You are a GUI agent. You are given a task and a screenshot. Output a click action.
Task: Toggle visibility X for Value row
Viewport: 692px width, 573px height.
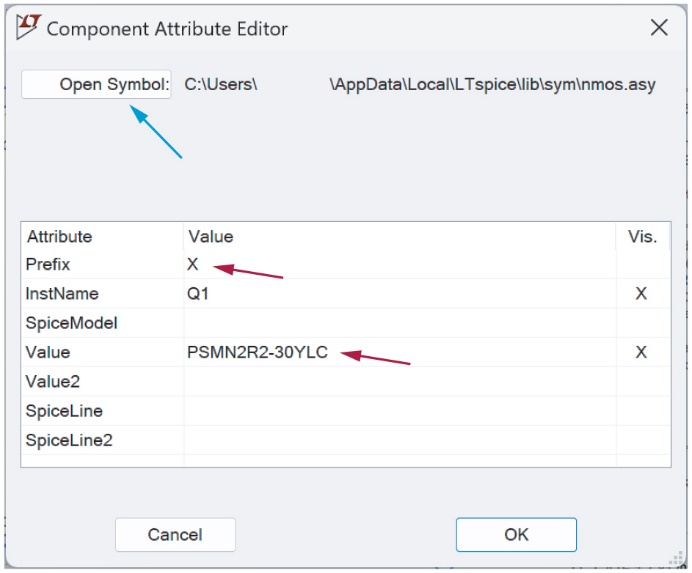641,352
